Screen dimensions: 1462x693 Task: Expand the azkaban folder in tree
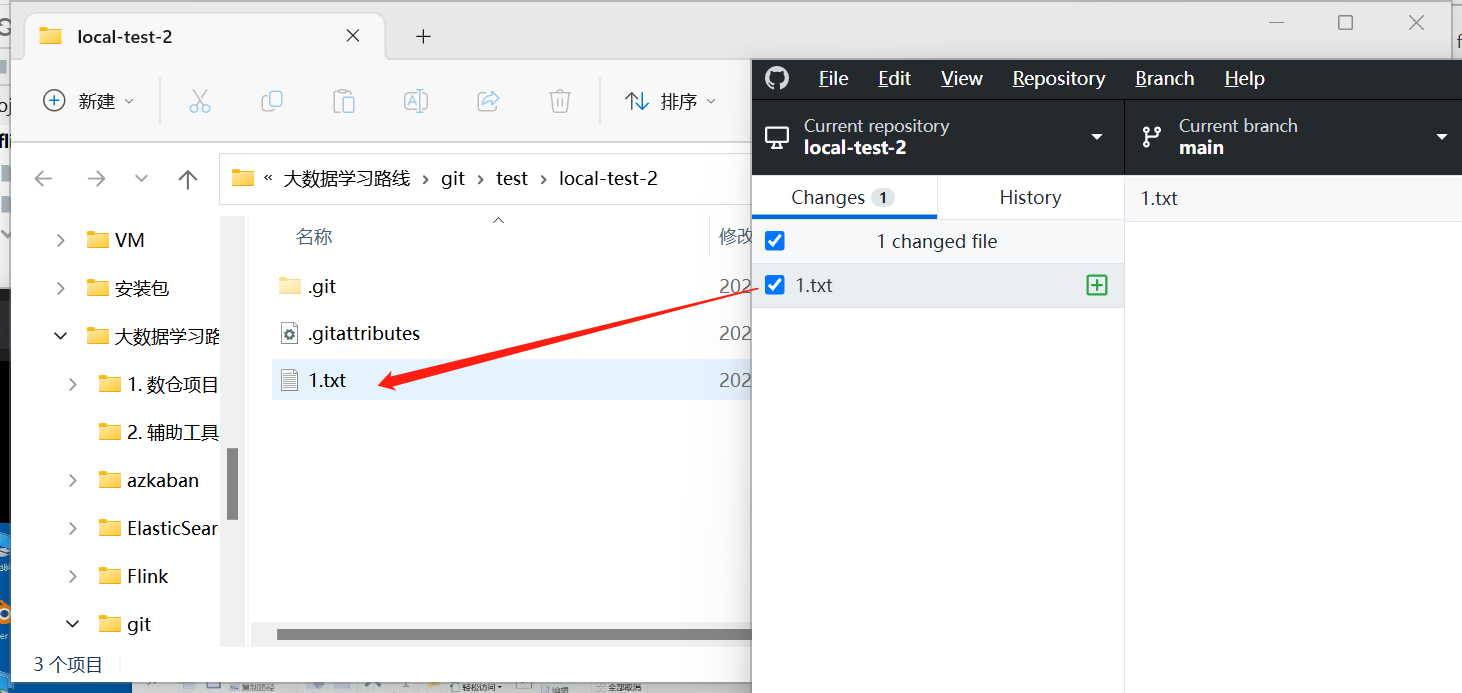tap(72, 480)
